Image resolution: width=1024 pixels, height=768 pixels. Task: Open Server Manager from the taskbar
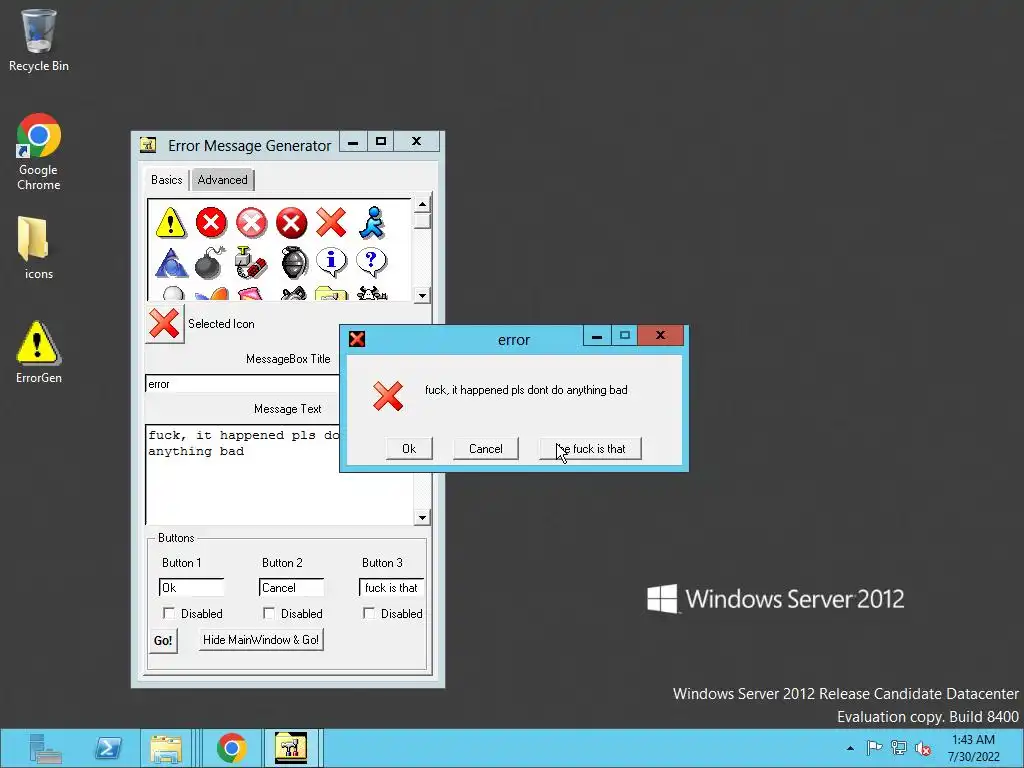click(45, 748)
